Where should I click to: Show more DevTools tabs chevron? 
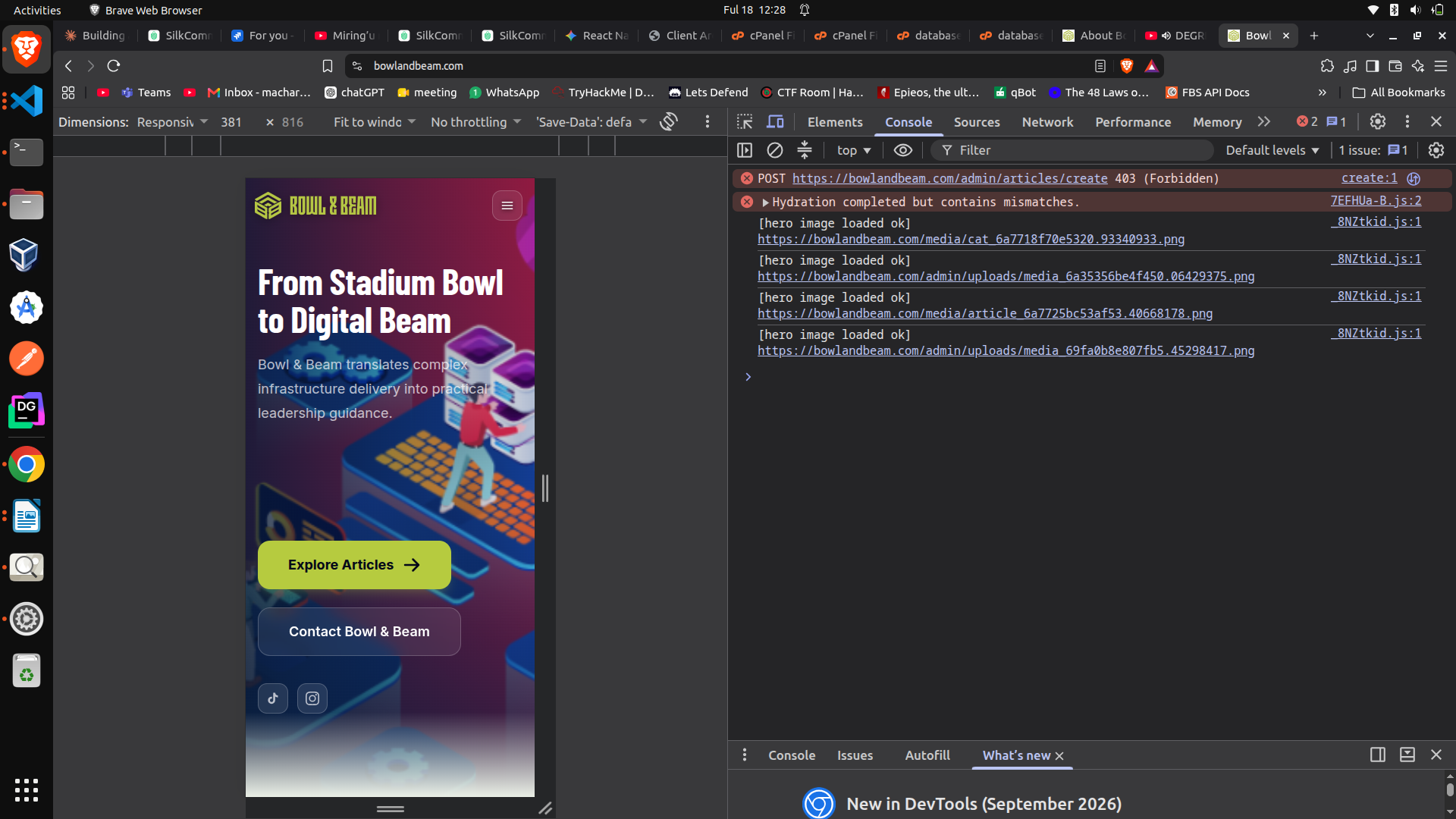pos(1263,121)
